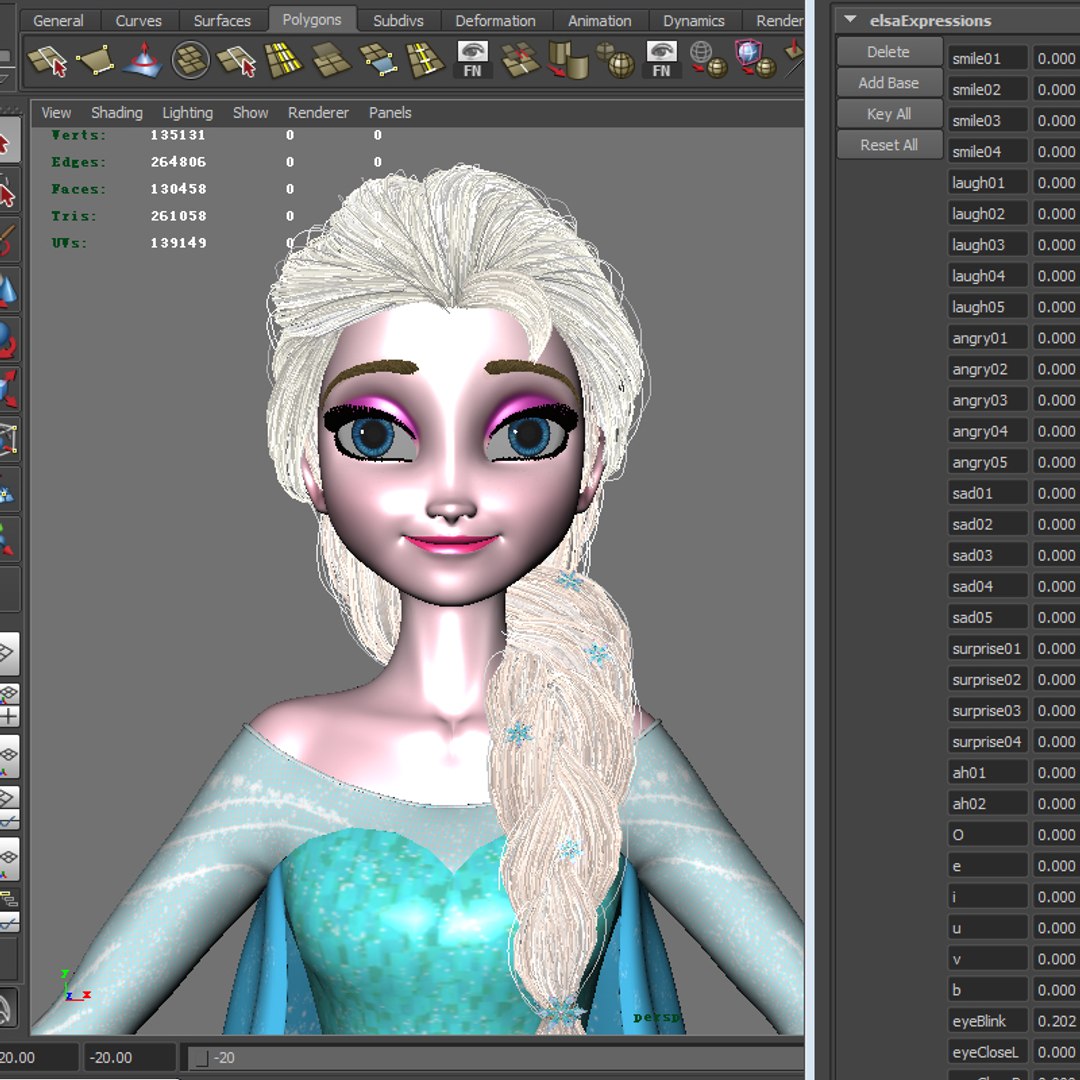Switch to the Deformation shelf tab

tap(495, 21)
